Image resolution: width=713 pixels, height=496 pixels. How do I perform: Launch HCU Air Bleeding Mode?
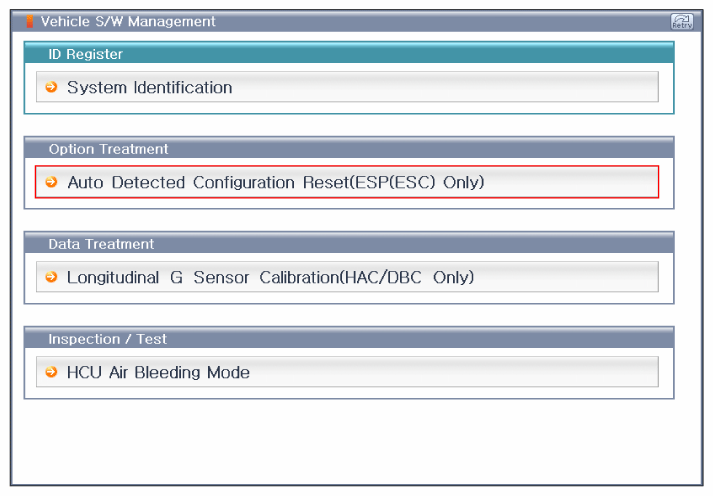click(158, 372)
